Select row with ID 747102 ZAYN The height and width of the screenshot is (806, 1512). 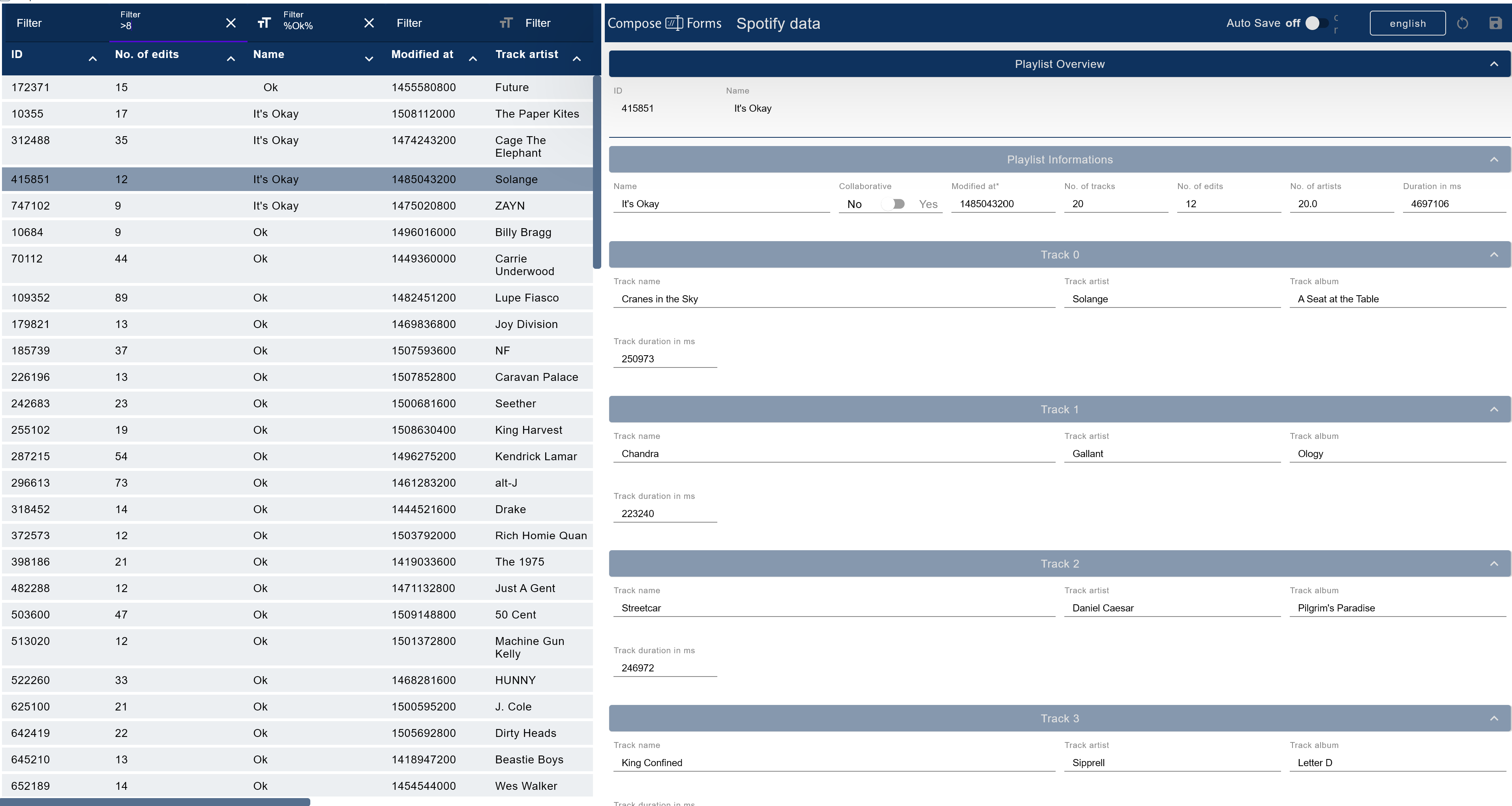click(297, 206)
